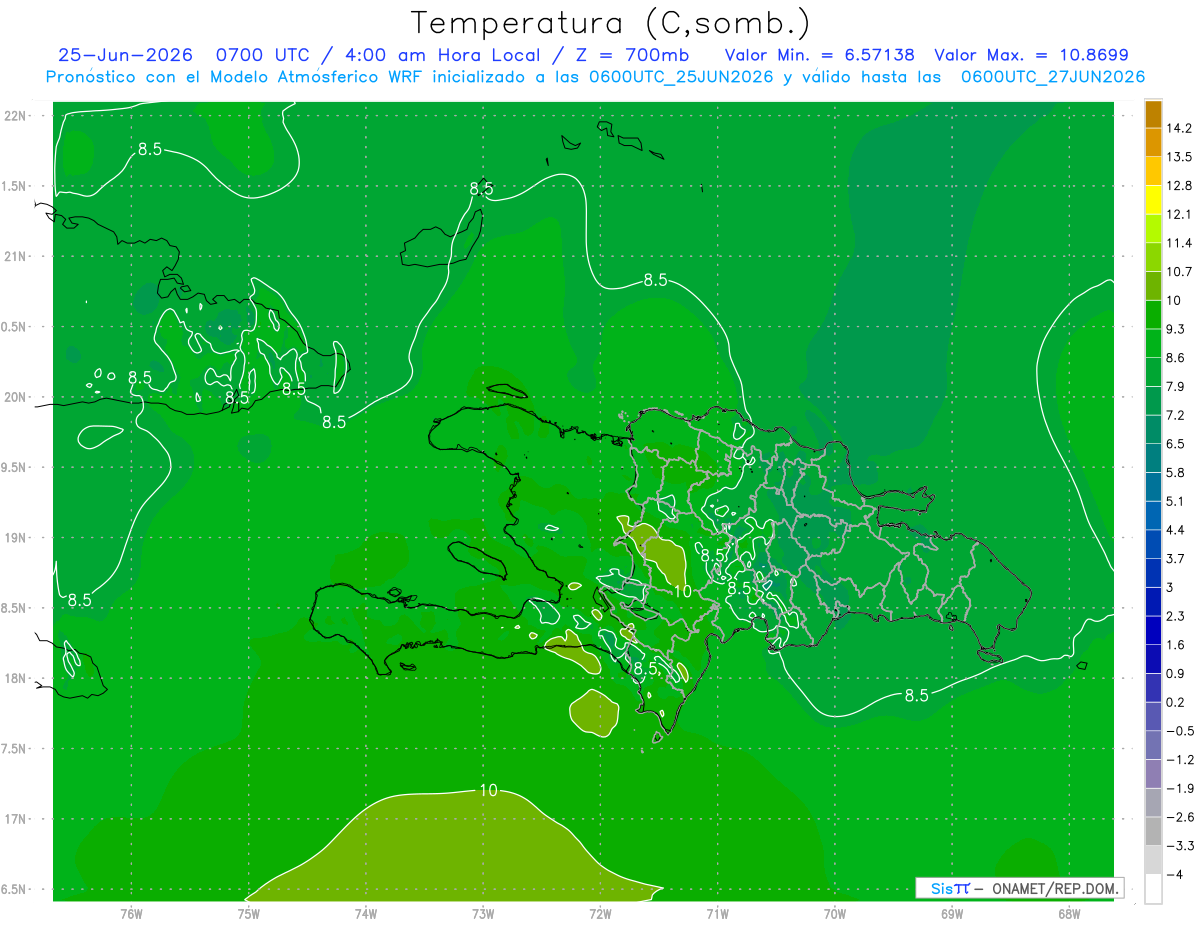The image size is (1200, 927).
Task: Click the "73W" longitude axis label
Action: (483, 913)
